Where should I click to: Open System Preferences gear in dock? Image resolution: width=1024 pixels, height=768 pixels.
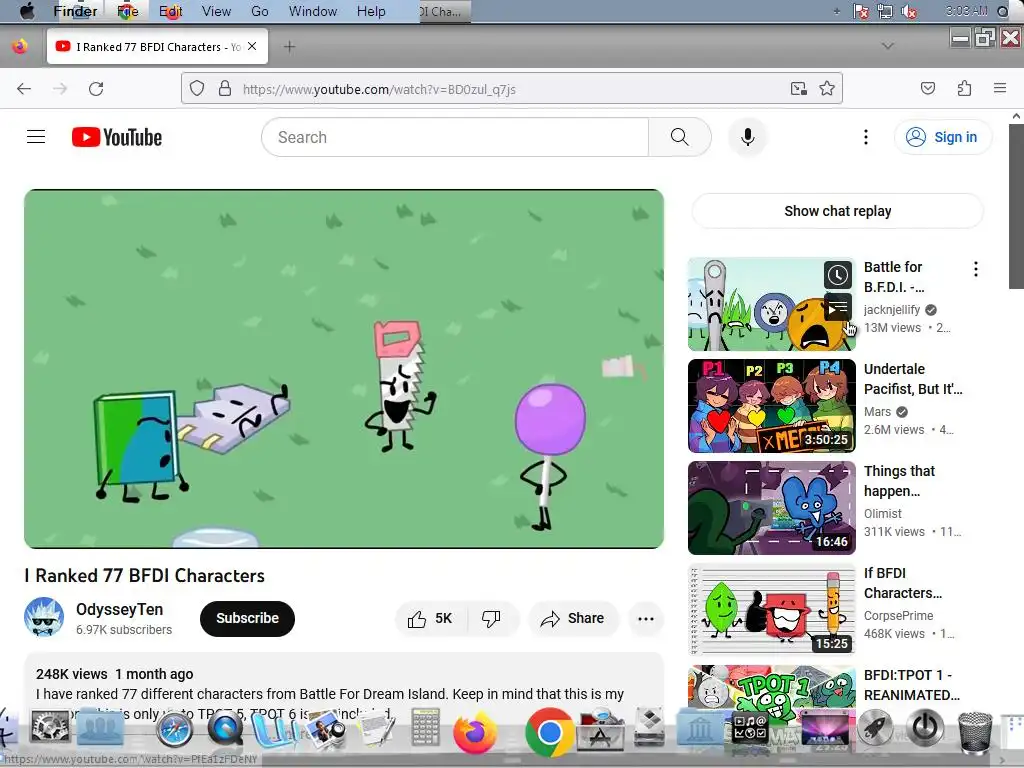[50, 726]
